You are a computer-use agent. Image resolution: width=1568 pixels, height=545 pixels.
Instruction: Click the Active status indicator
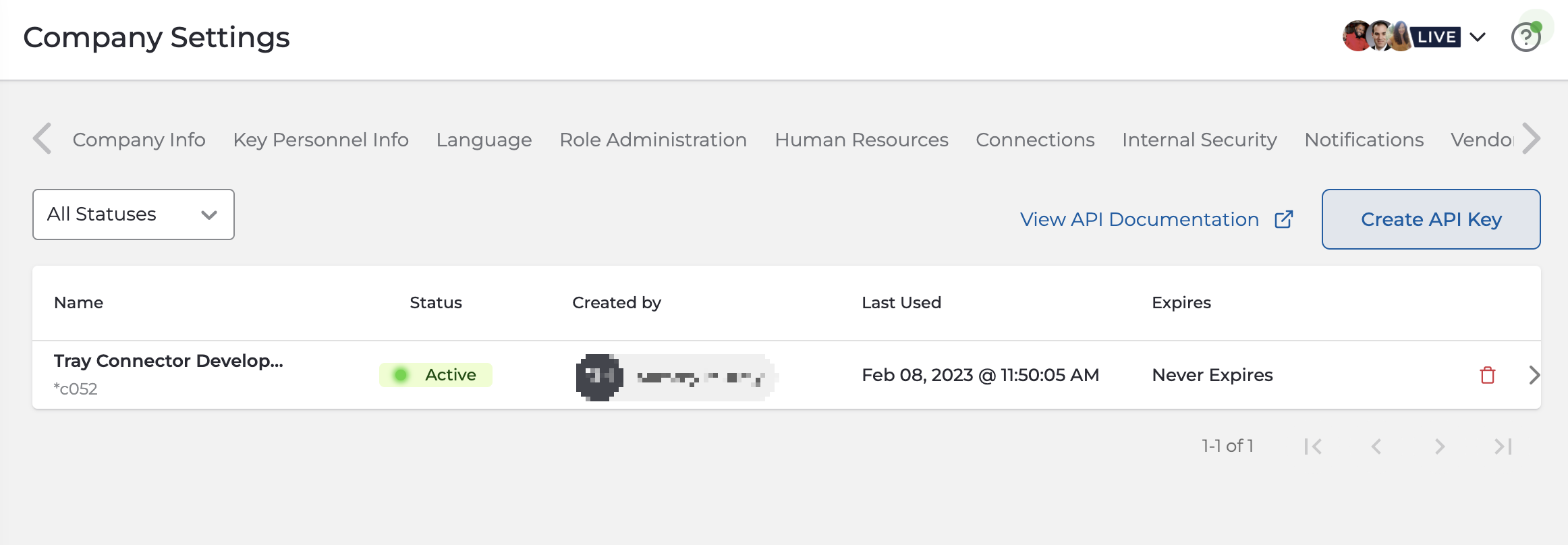[x=435, y=375]
